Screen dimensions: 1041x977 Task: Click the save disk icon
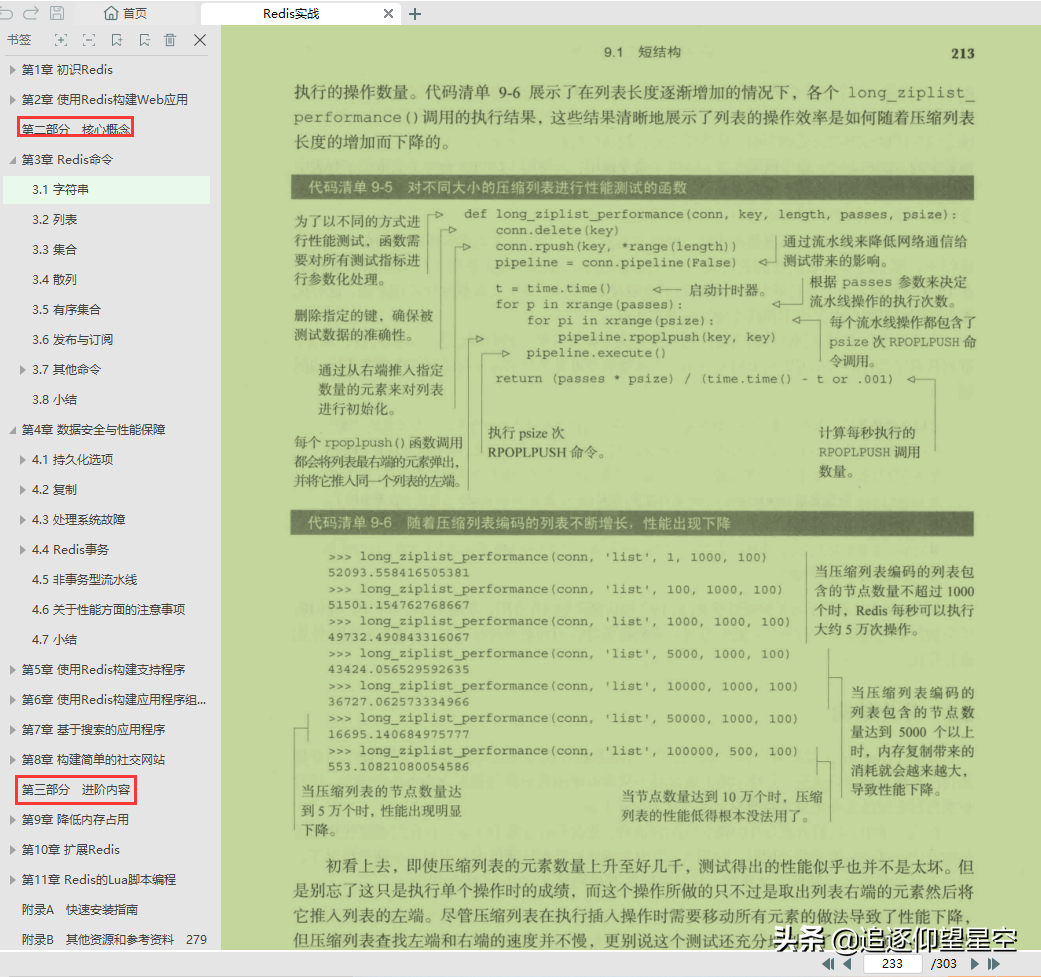(57, 13)
